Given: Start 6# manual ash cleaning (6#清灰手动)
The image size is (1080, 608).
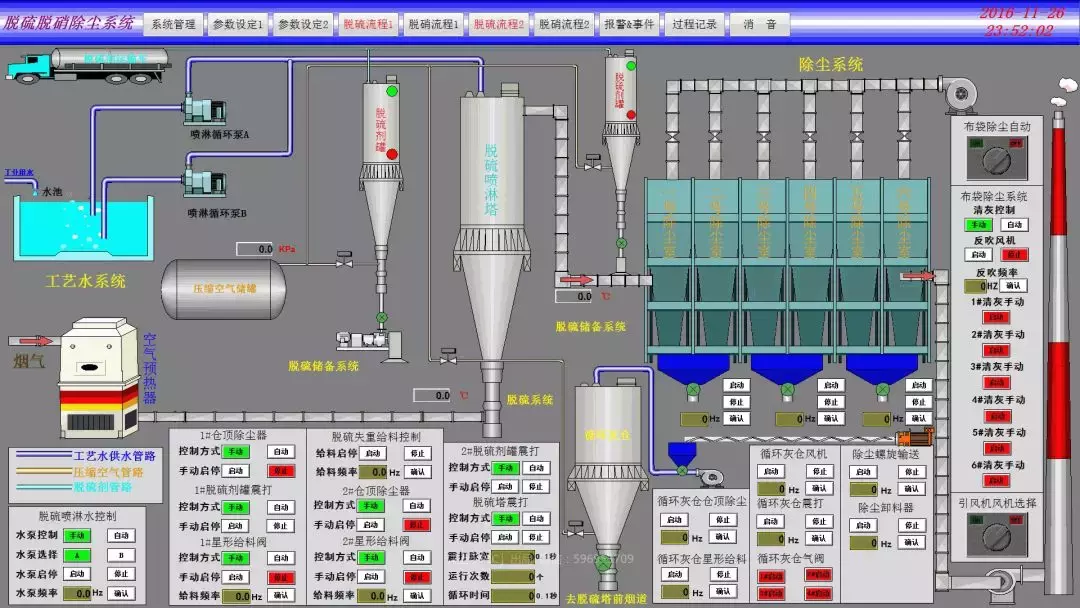Looking at the screenshot, I should (996, 481).
